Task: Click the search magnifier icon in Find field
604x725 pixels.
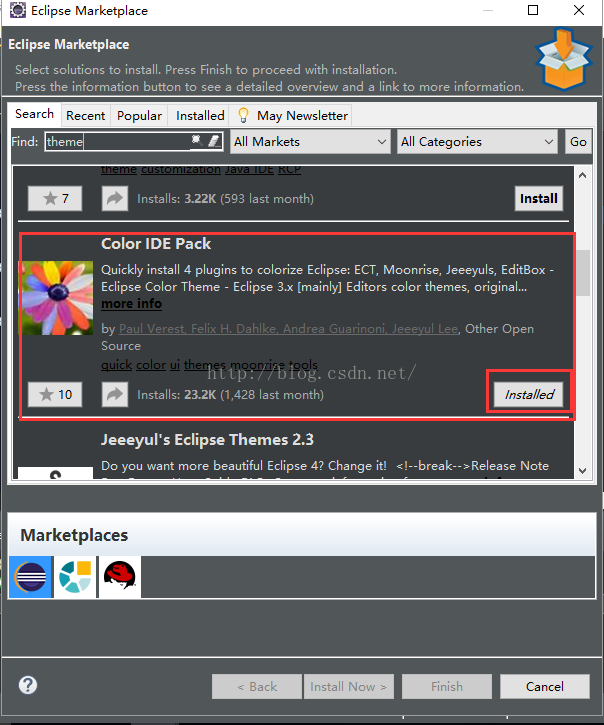Action: 197,140
